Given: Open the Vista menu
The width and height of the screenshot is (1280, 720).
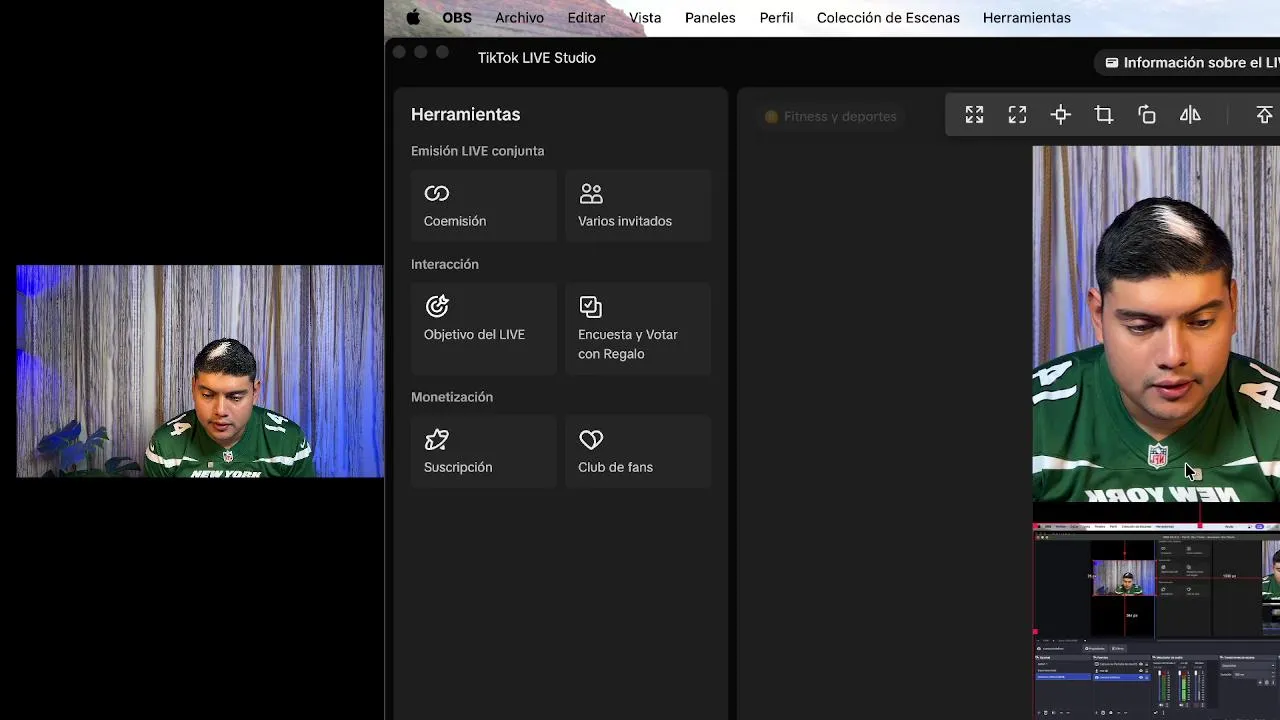Looking at the screenshot, I should 645,18.
